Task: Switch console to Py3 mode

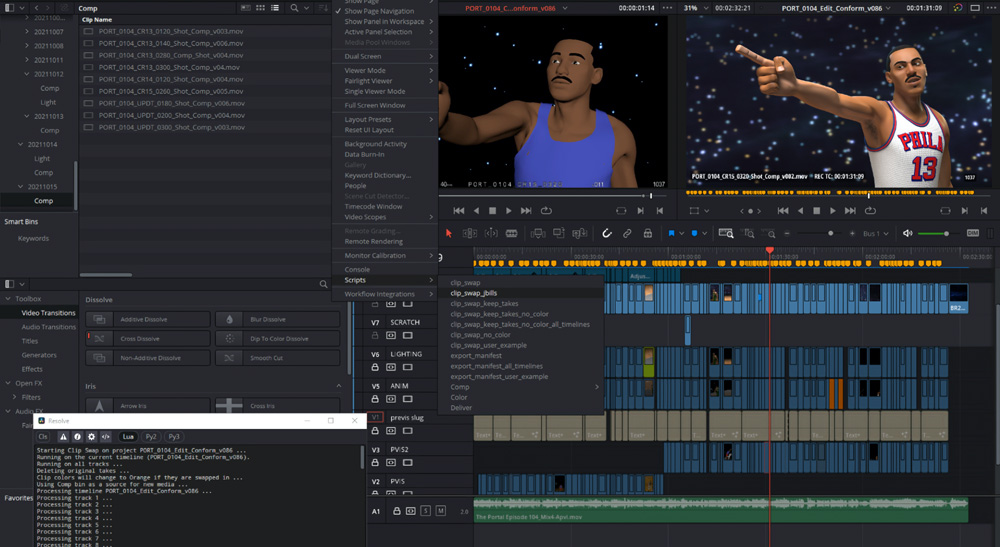Action: [174, 437]
